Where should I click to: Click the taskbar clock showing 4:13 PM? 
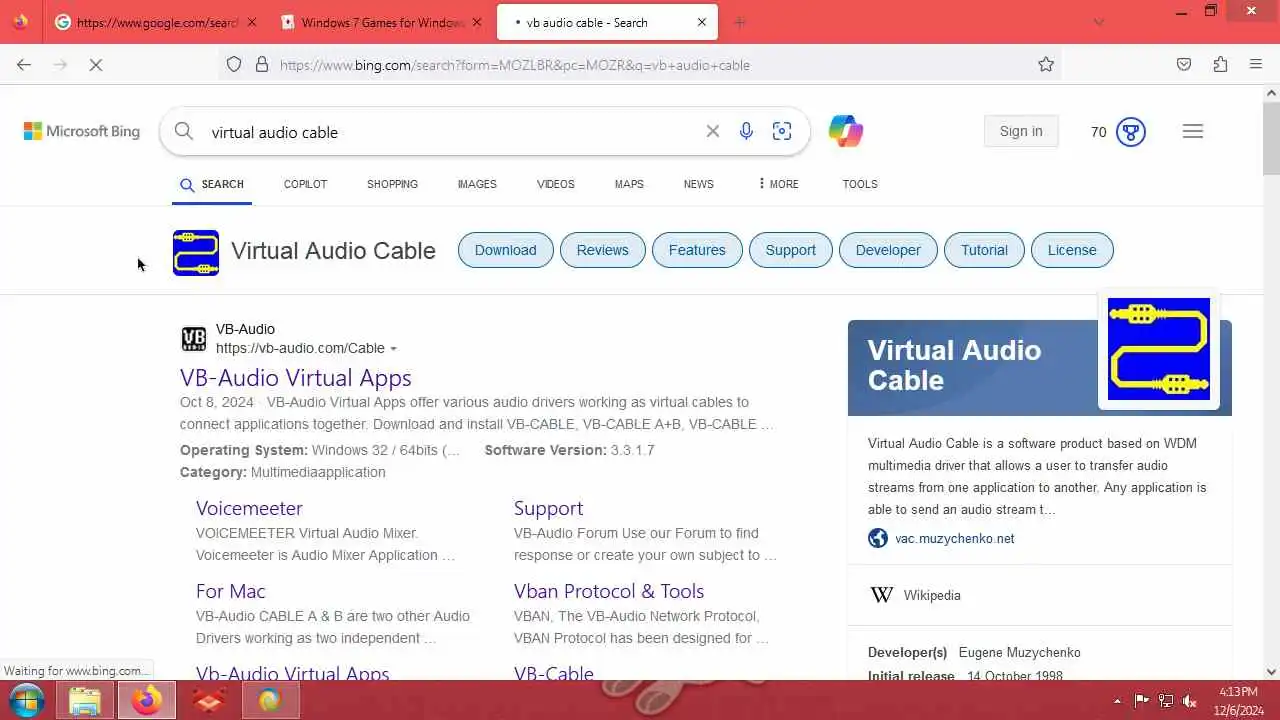[1239, 701]
